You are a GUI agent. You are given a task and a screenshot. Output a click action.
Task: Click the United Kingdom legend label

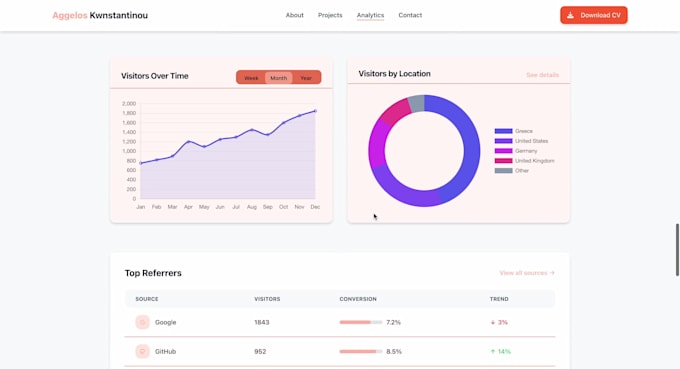coord(535,161)
